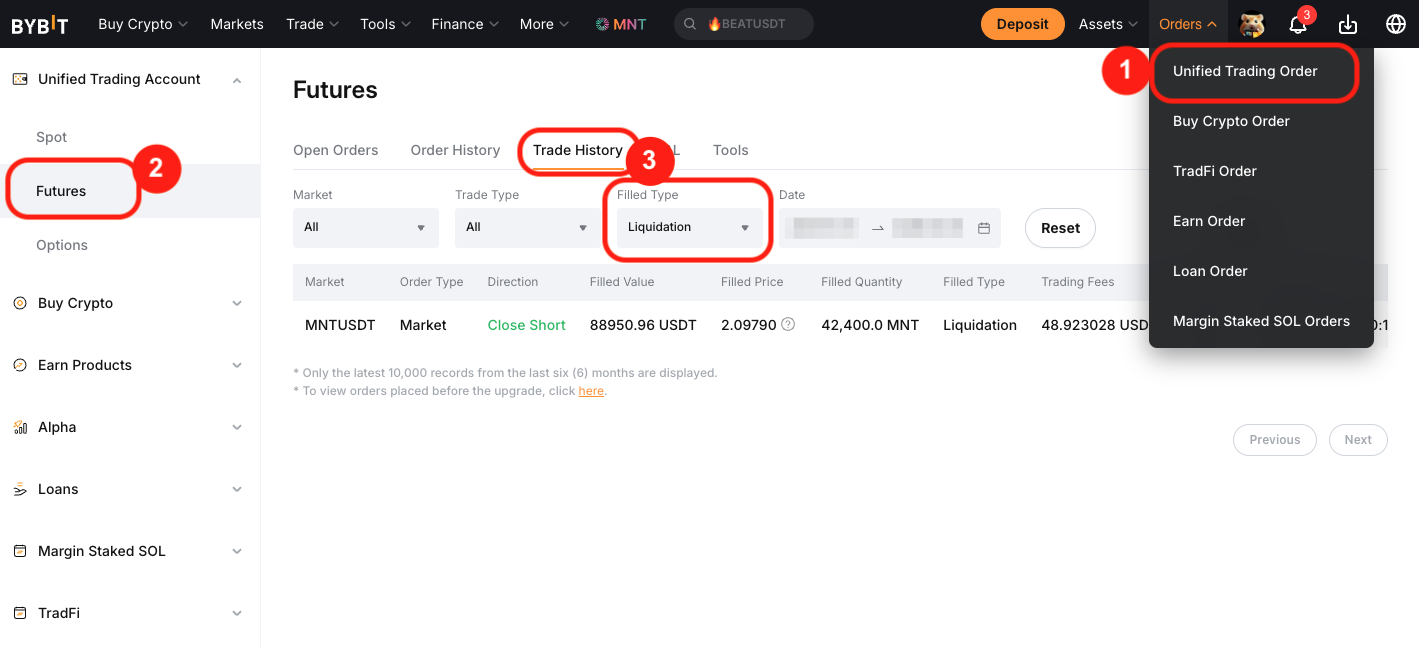Choose Margin Staked SOL Orders
This screenshot has width=1419, height=647.
pos(1261,321)
